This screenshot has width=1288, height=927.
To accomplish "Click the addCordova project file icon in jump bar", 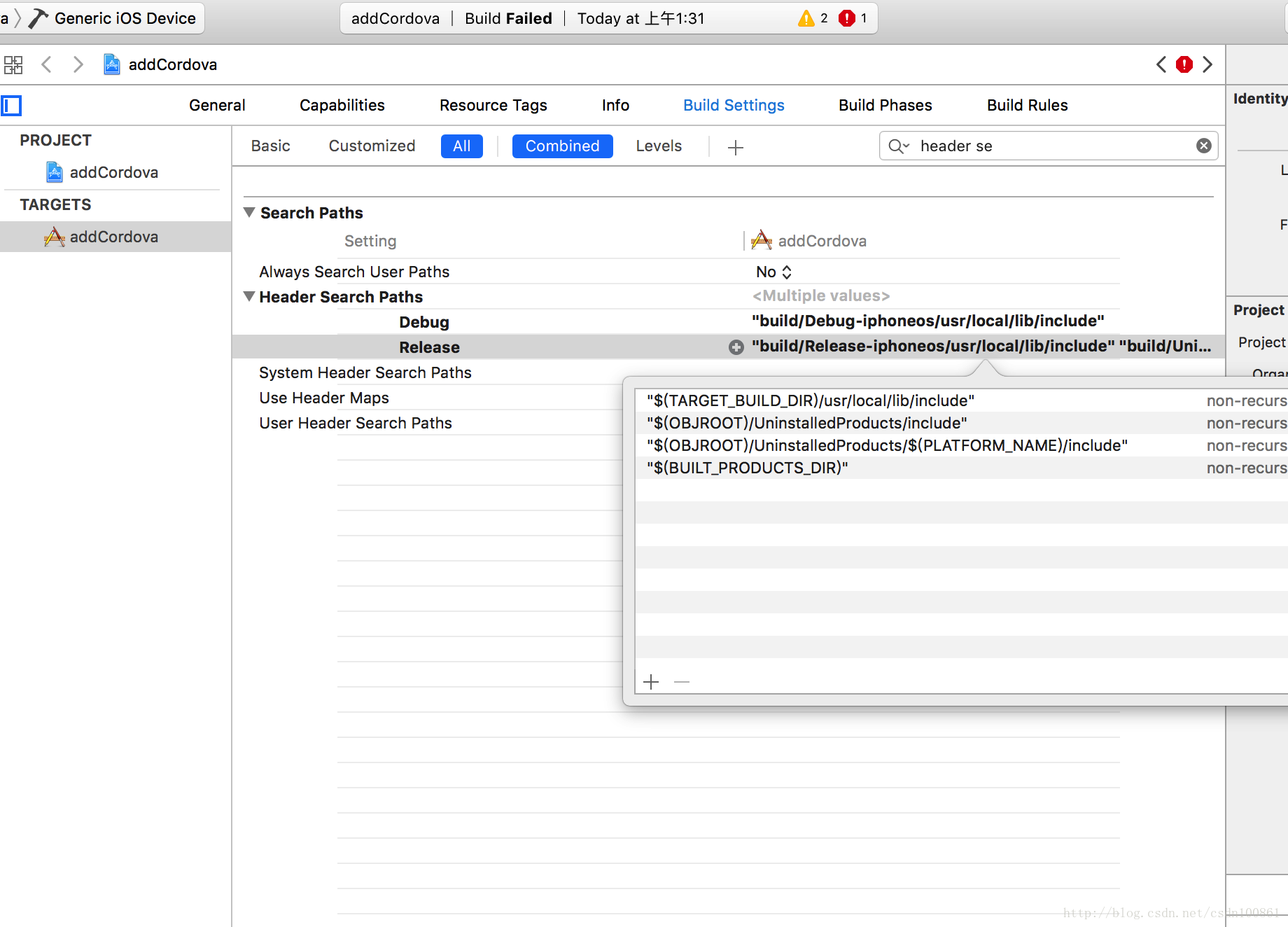I will point(112,64).
